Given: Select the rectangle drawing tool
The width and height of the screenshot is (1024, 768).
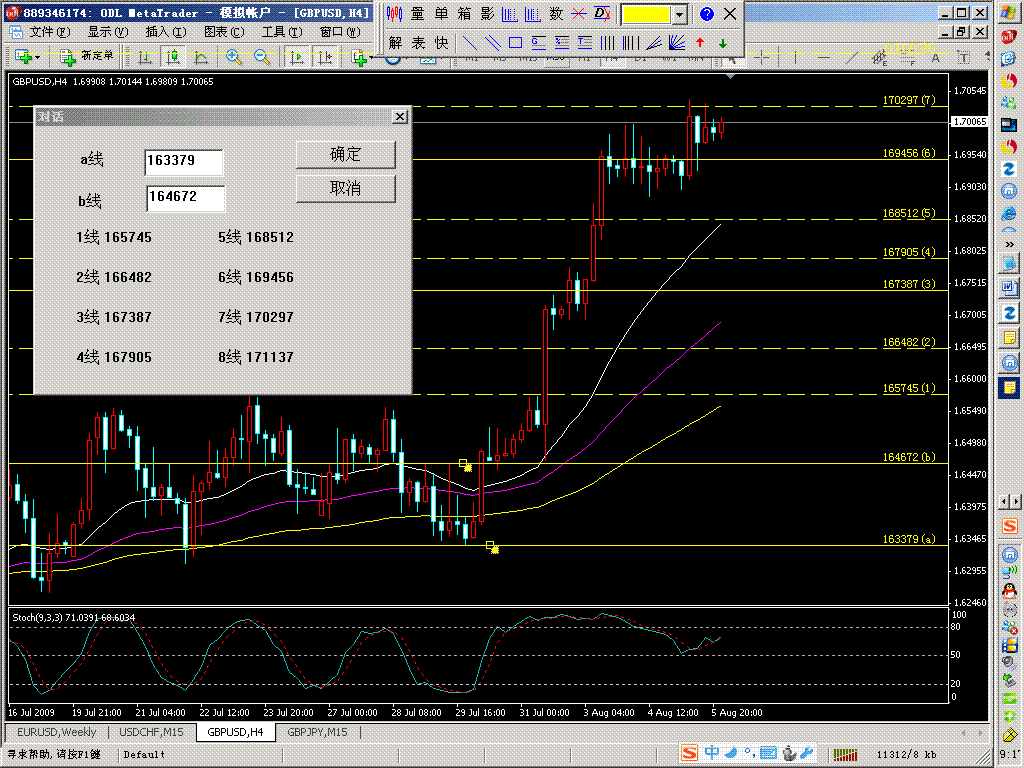Looking at the screenshot, I should (x=515, y=43).
